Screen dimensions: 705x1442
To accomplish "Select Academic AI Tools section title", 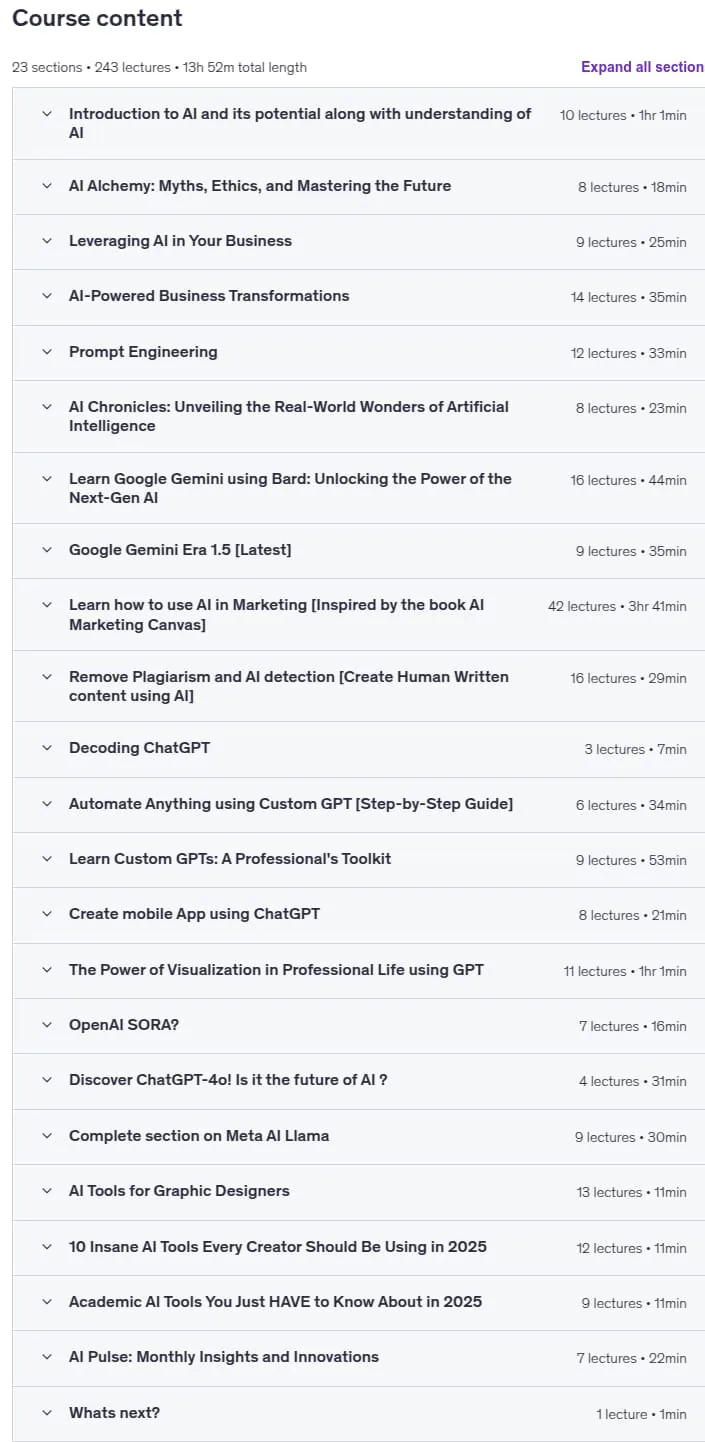I will (x=275, y=1302).
